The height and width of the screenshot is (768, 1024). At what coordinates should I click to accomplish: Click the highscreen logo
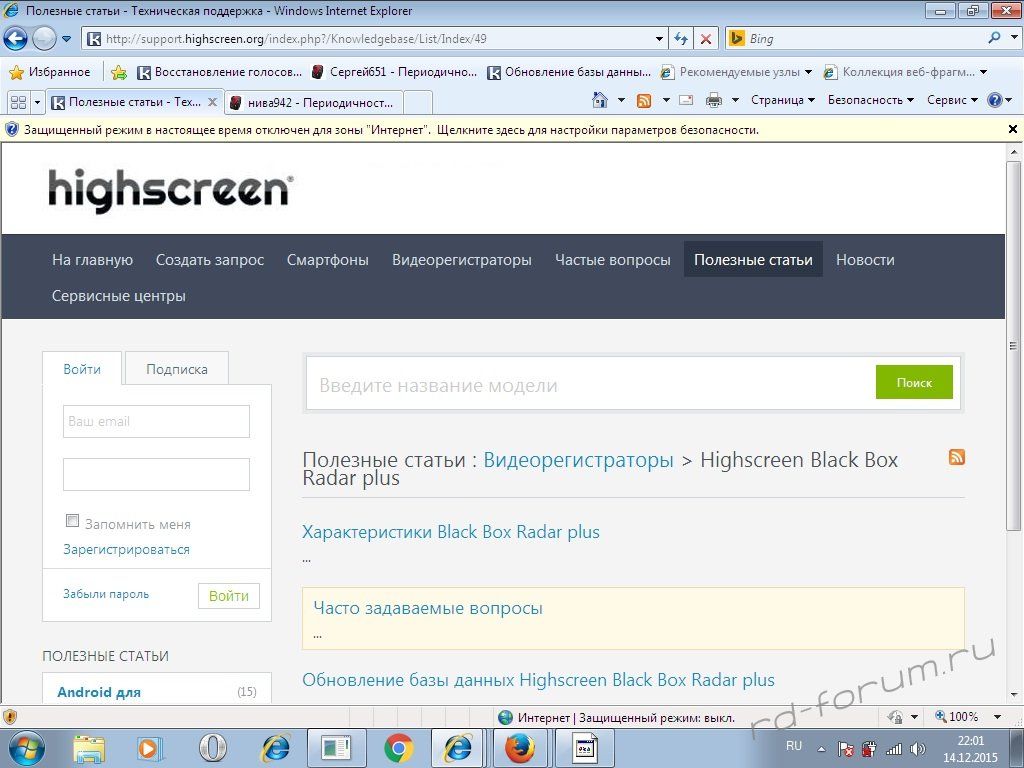[x=170, y=190]
